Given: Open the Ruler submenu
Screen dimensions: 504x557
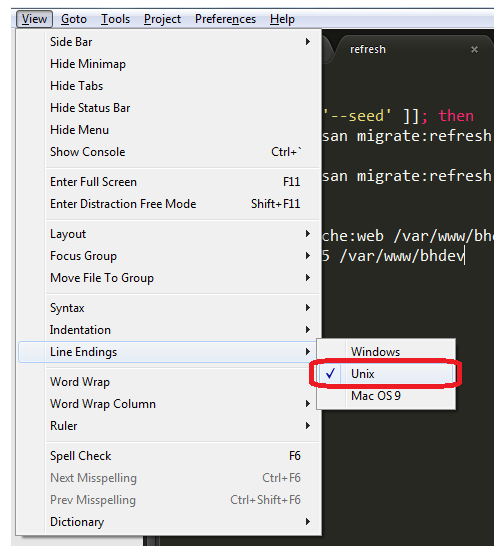Looking at the screenshot, I should [169, 426].
